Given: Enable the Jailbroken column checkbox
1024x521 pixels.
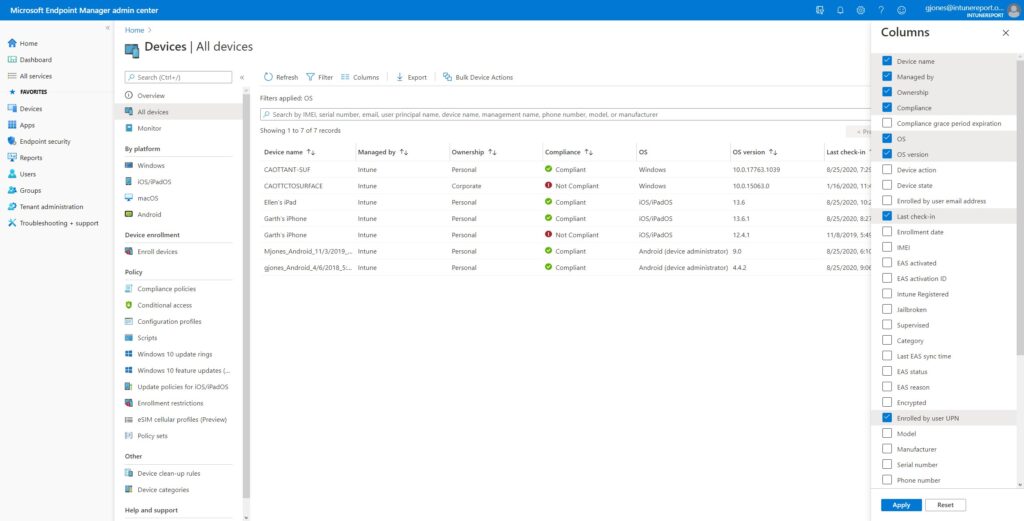Looking at the screenshot, I should point(887,310).
